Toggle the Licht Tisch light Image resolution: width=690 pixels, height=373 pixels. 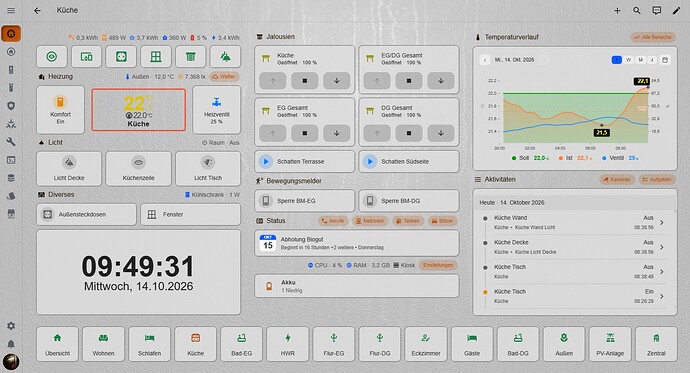coord(208,168)
